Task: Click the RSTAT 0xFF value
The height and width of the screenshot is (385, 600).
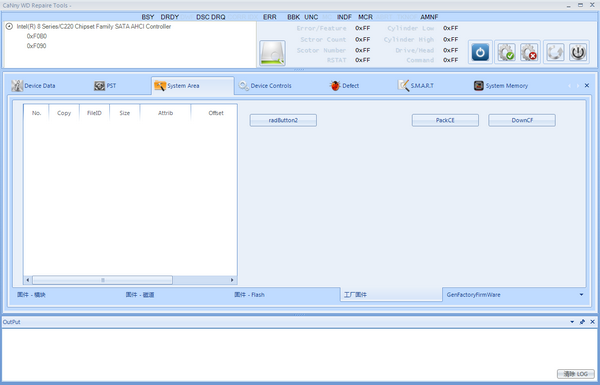Action: 362,60
